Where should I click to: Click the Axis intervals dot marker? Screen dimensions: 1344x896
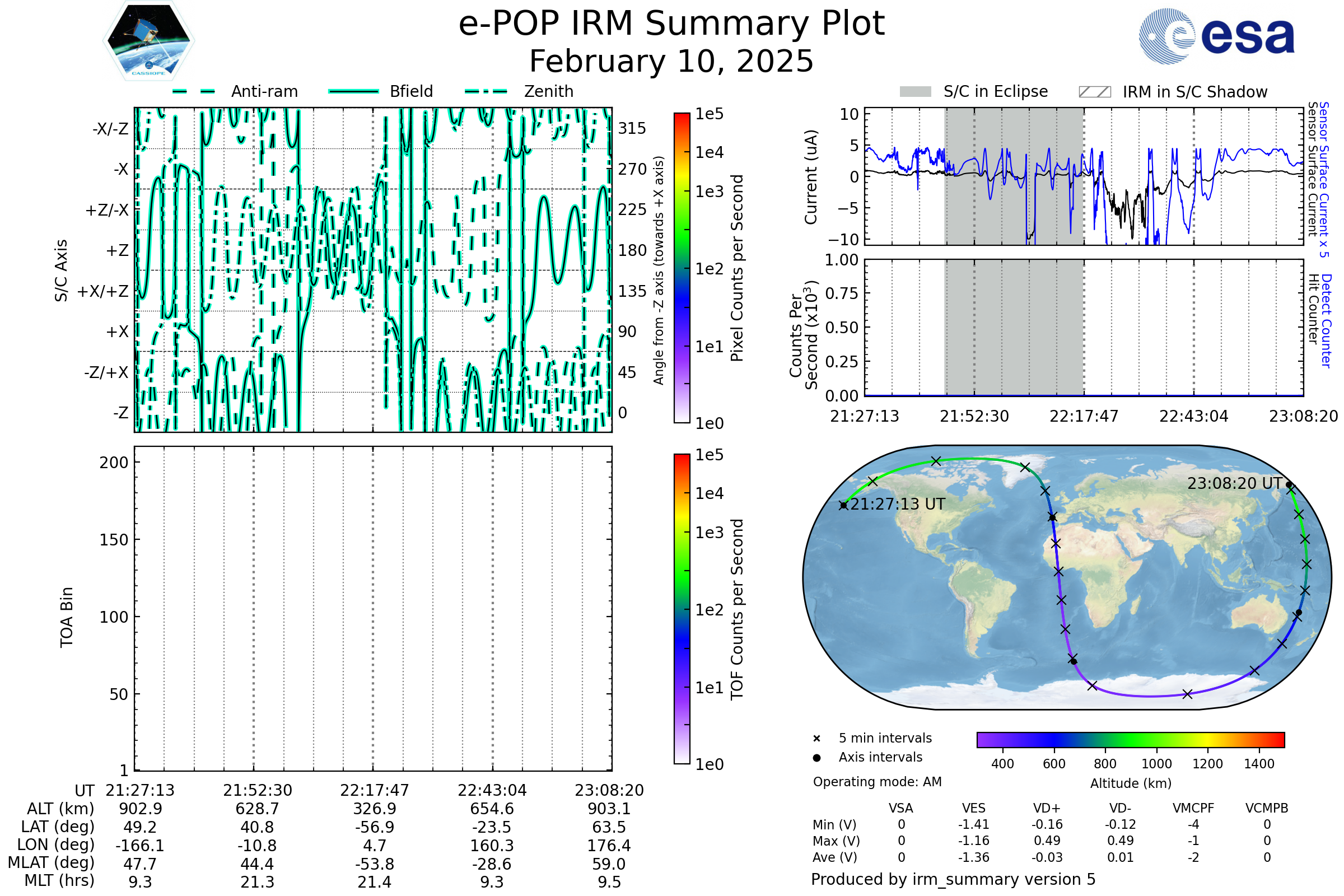[x=816, y=758]
